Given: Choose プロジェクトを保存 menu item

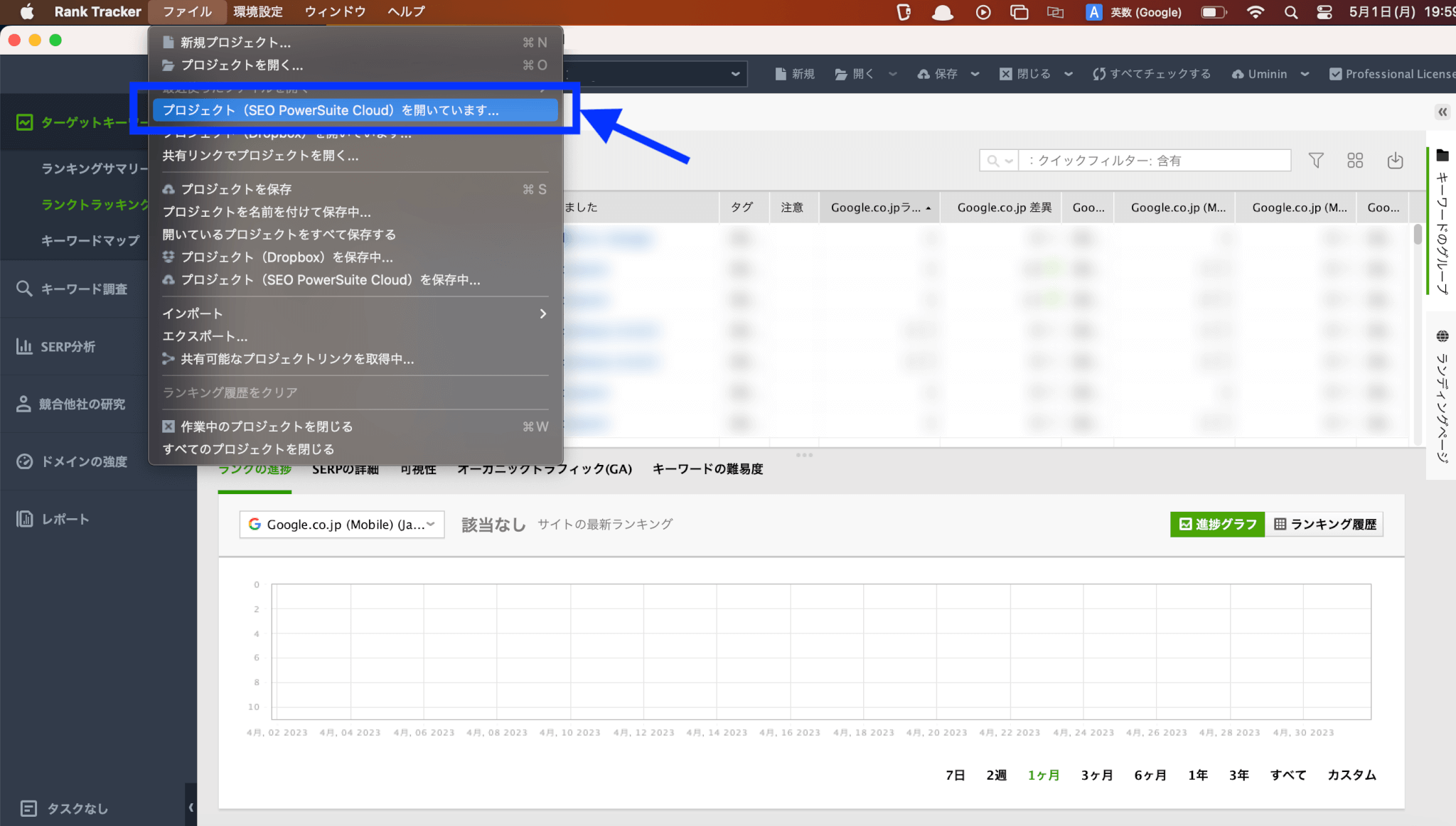Looking at the screenshot, I should (354, 189).
